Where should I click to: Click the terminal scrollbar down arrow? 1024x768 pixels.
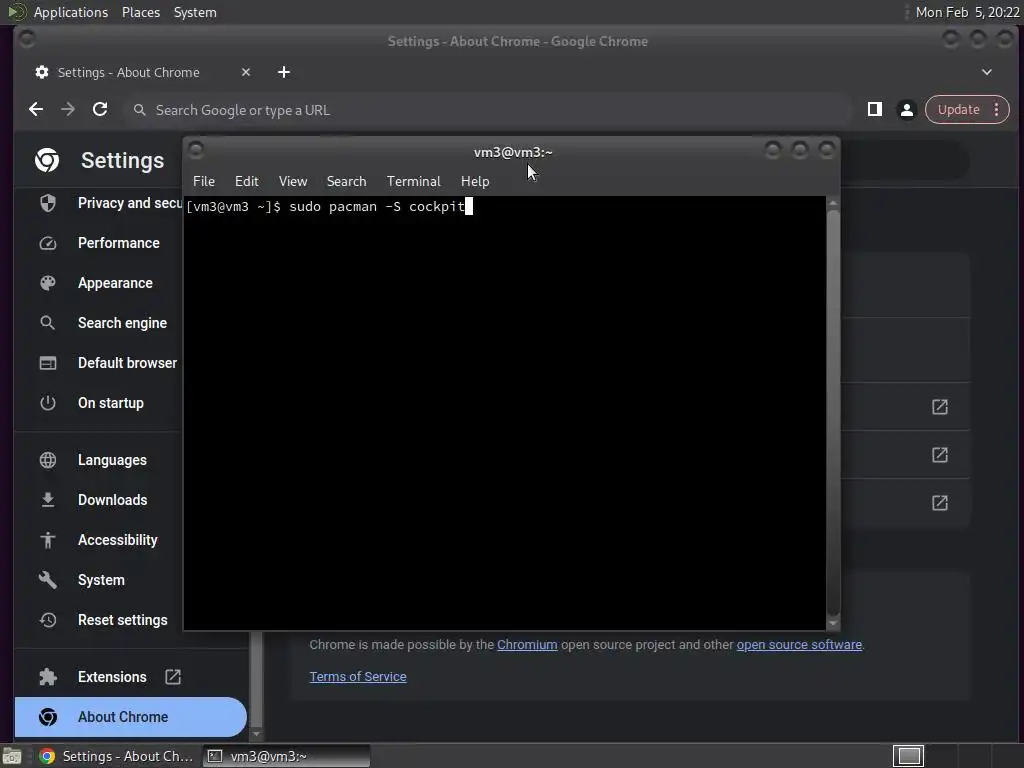click(833, 624)
